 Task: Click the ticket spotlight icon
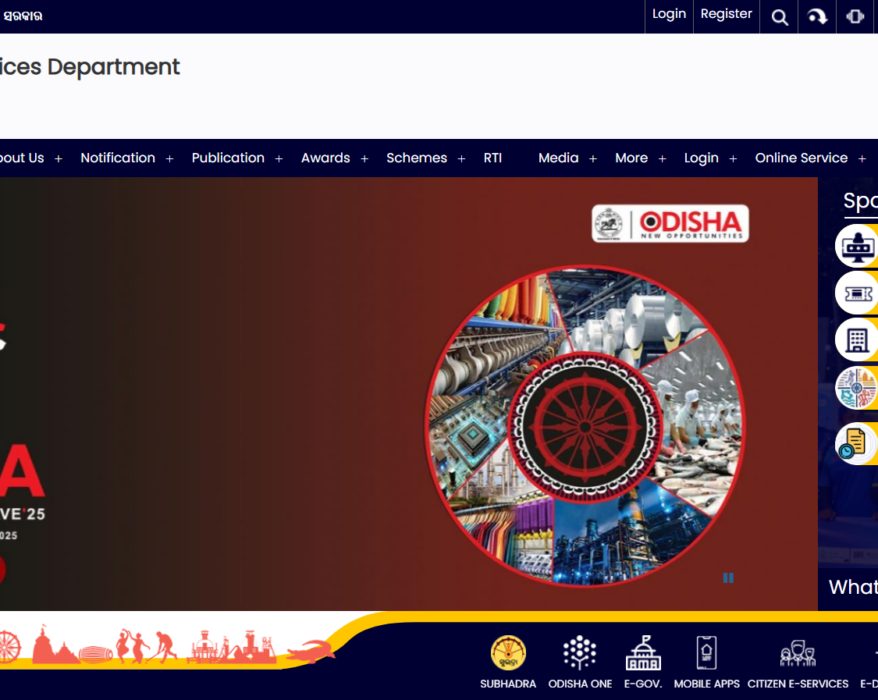(856, 293)
